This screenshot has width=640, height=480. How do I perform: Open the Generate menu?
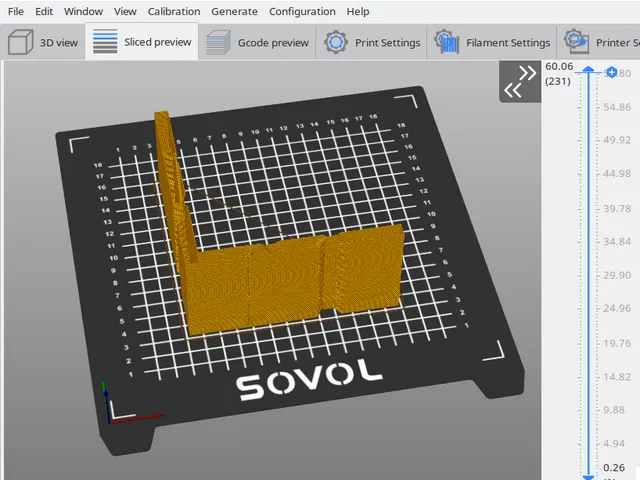coord(234,11)
